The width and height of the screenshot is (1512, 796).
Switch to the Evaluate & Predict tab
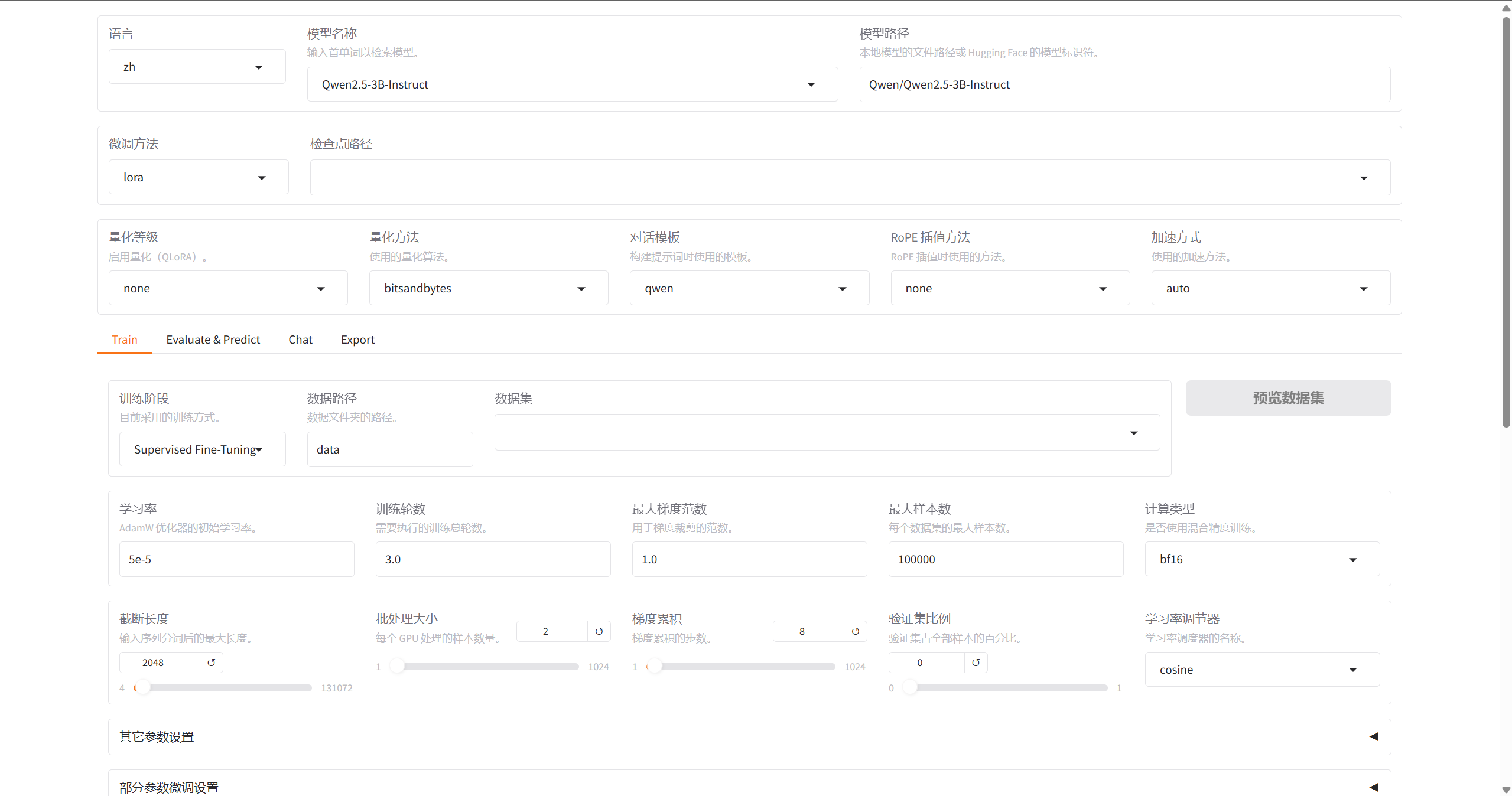[213, 340]
